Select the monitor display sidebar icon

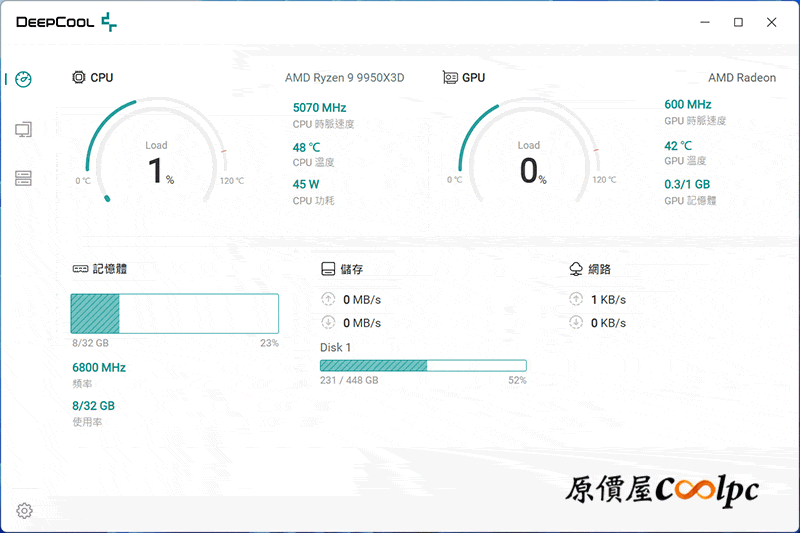click(24, 129)
